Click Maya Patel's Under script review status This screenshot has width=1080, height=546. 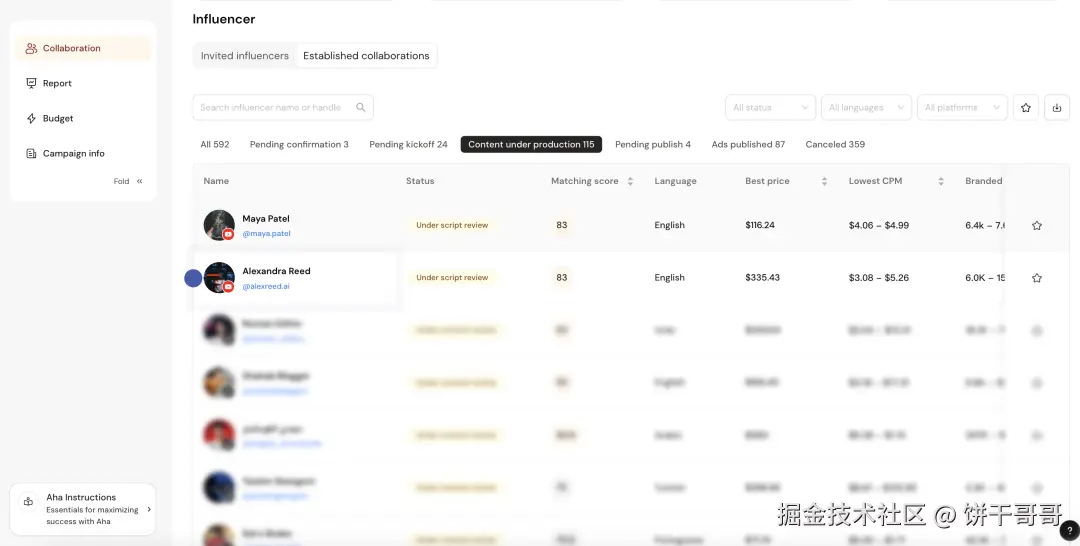(452, 225)
